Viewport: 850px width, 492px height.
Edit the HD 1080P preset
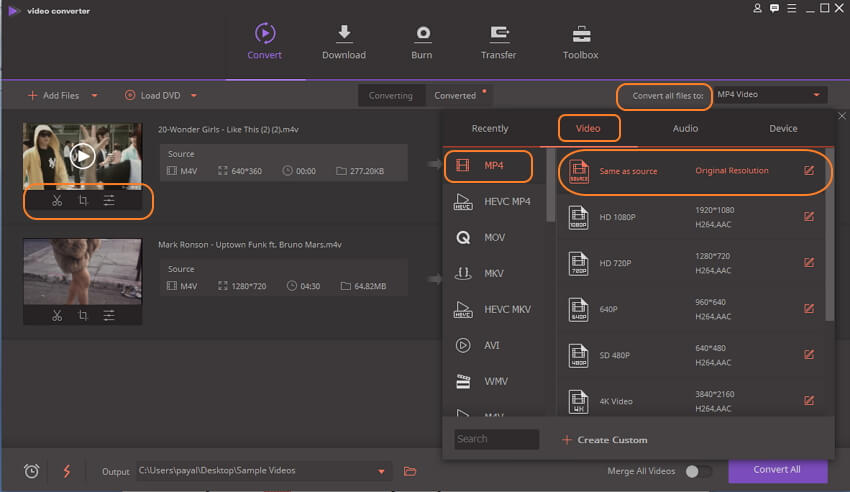[x=809, y=217]
